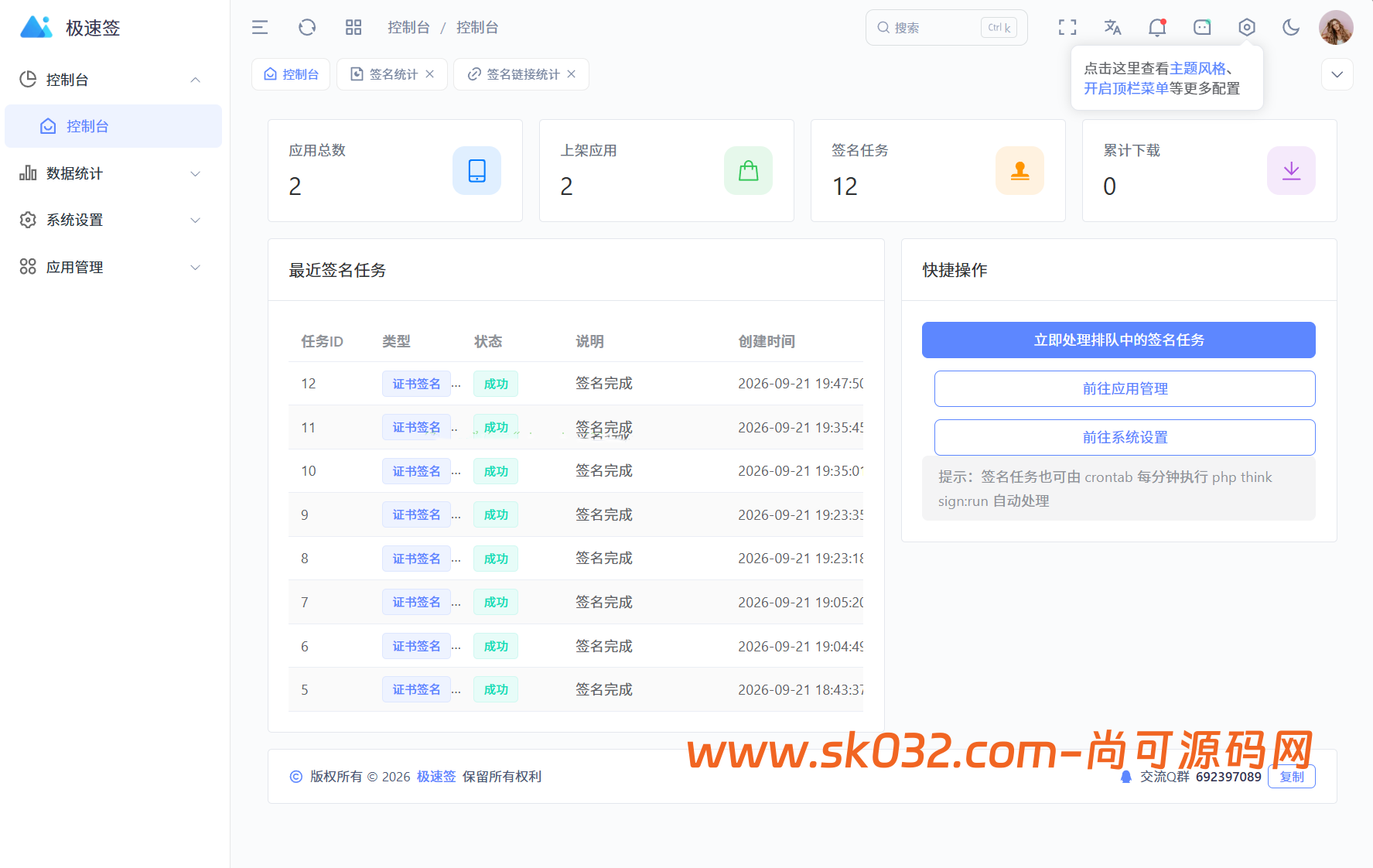Viewport: 1373px width, 868px height.
Task: Click the 应用总数 tablet icon
Action: (x=477, y=170)
